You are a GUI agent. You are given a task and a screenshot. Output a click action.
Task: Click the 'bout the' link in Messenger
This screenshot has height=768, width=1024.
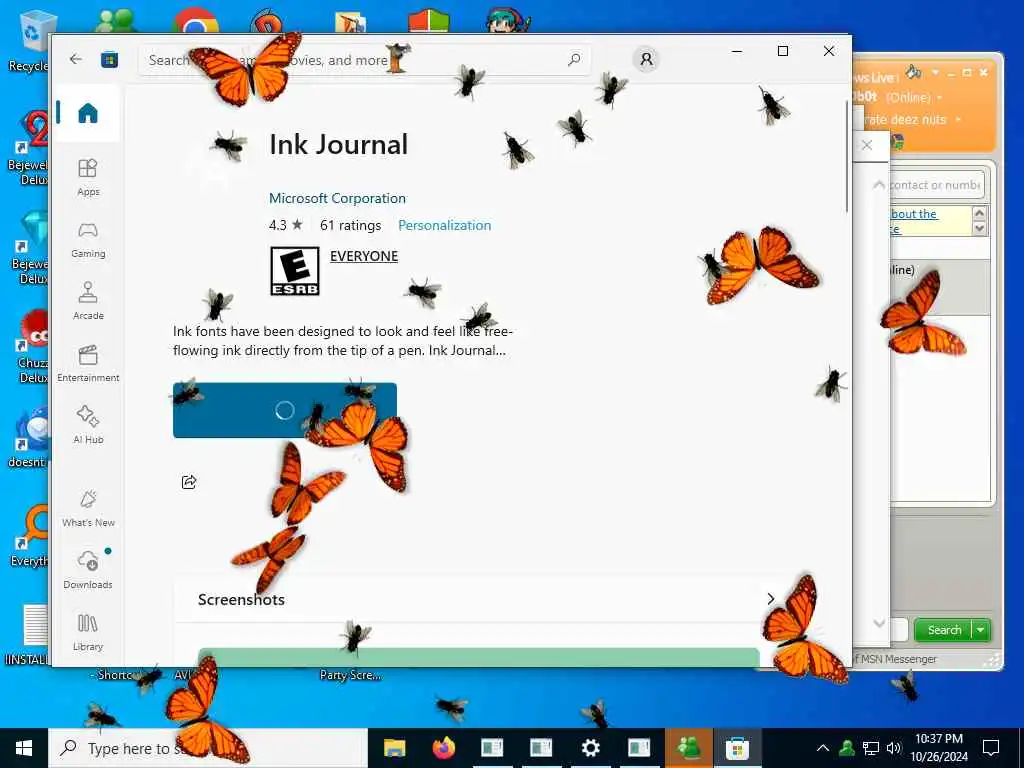click(x=914, y=214)
